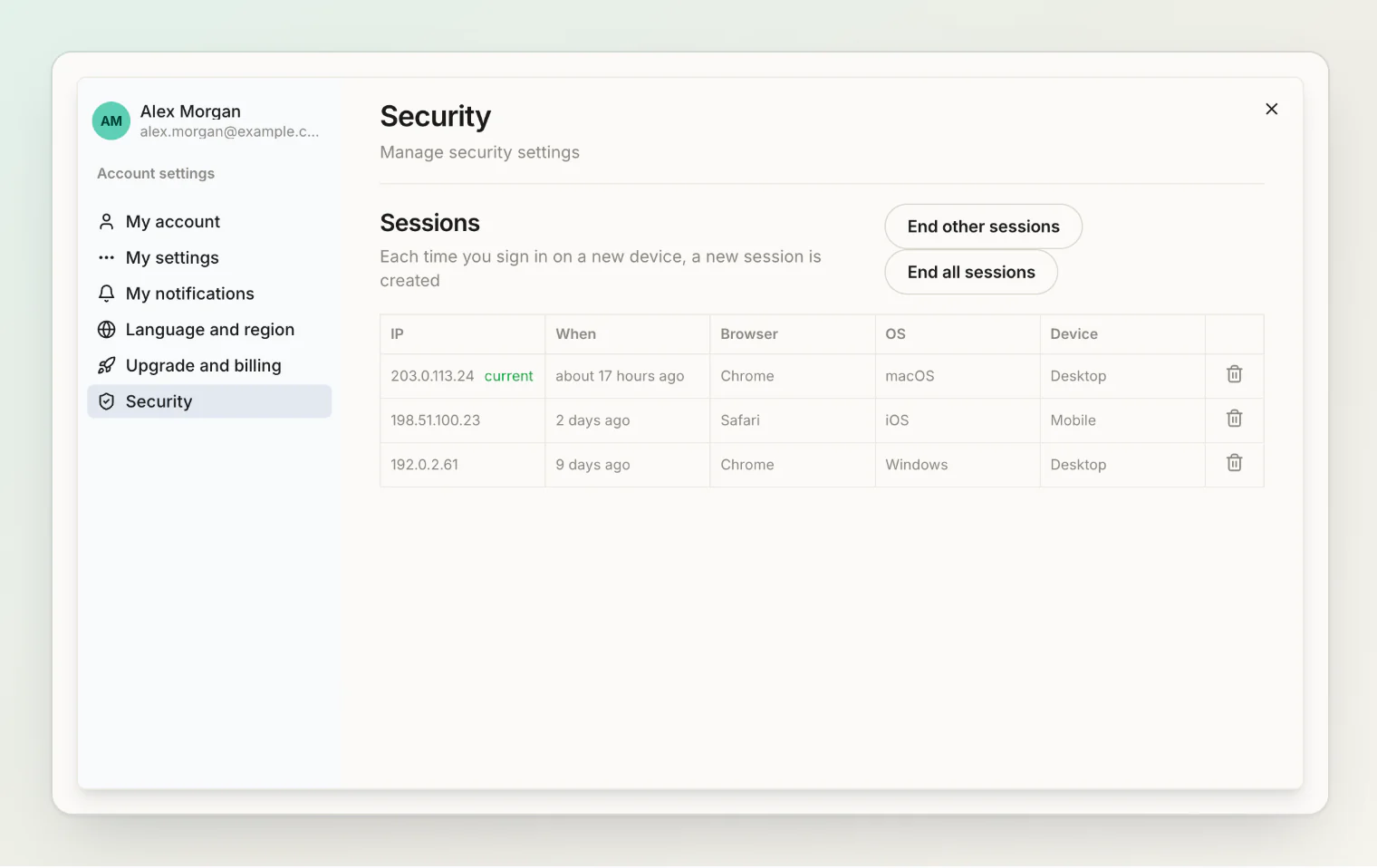End all sessions
Viewport: 1377px width, 868px height.
971,272
